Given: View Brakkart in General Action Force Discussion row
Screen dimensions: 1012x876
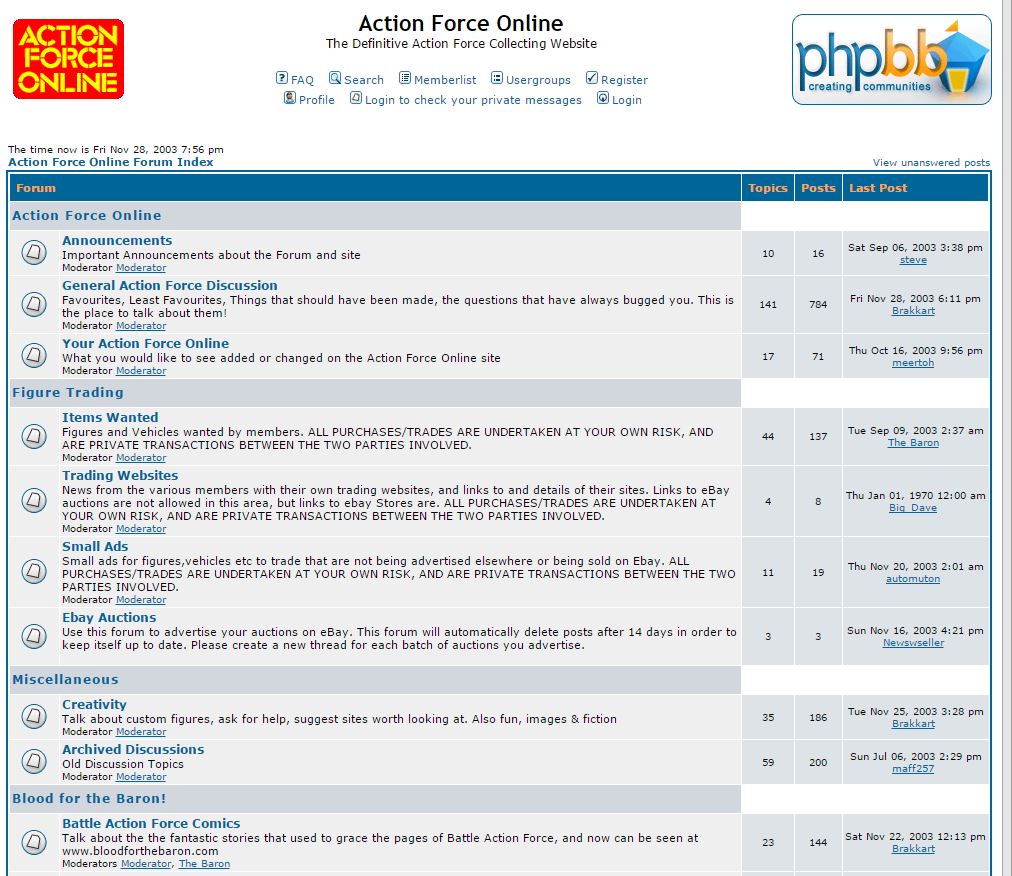Looking at the screenshot, I should click(x=913, y=311).
